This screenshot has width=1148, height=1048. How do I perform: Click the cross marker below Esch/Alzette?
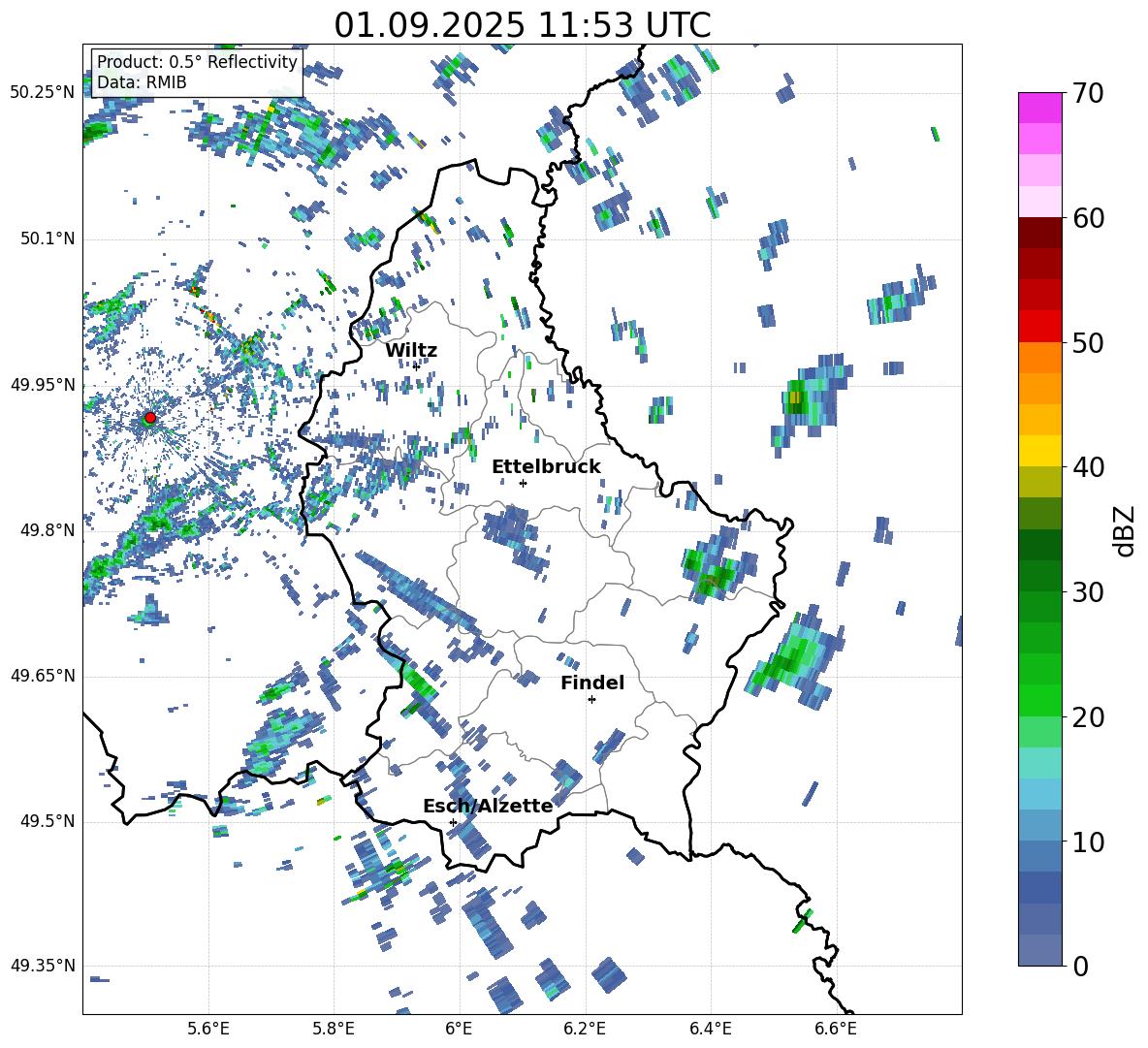click(453, 822)
